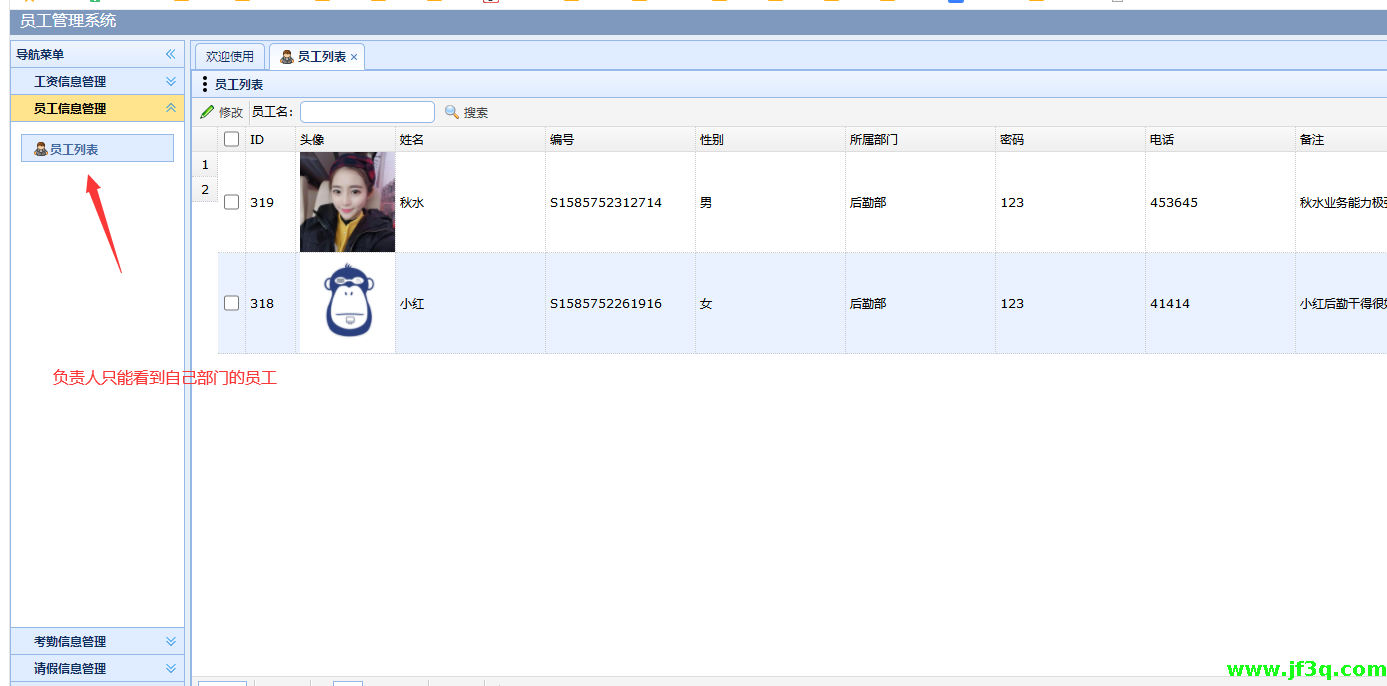Click the magnifier 搜索 icon
The height and width of the screenshot is (686, 1387).
(452, 112)
